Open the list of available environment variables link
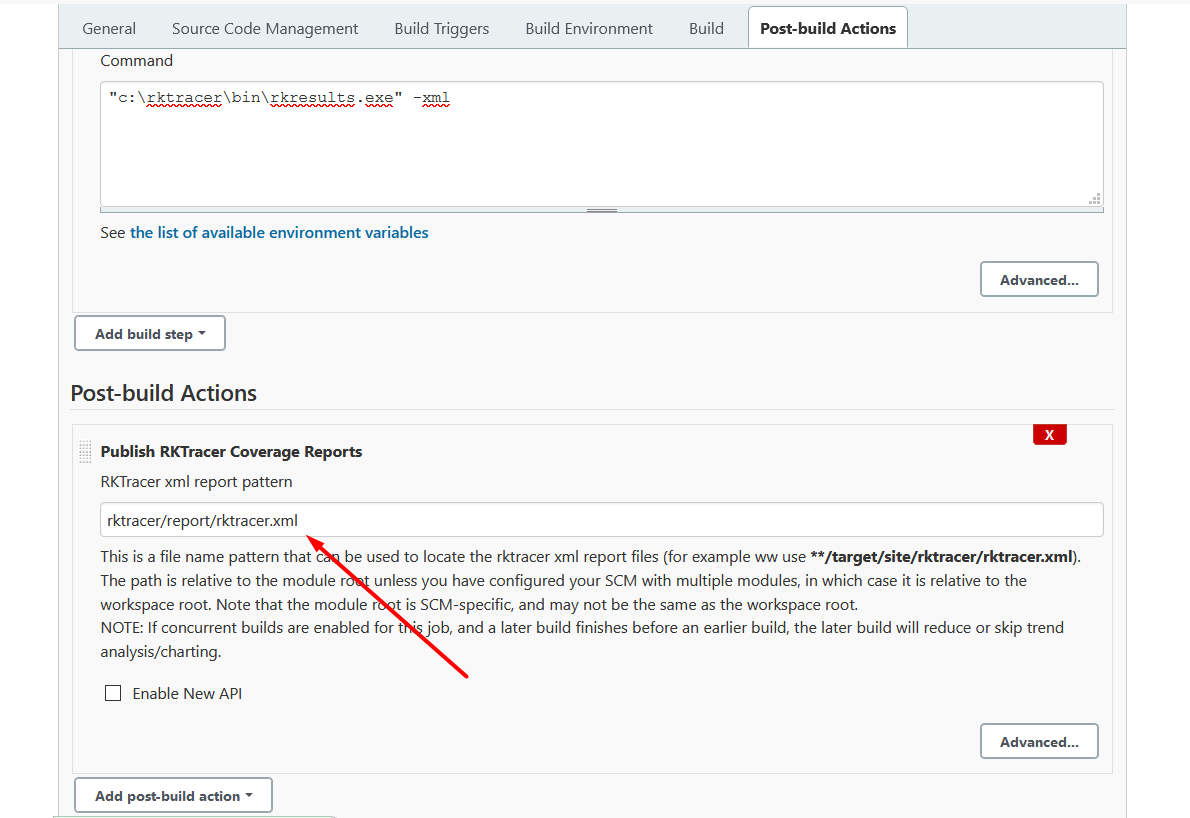Screen dimensions: 1190x818 click(279, 232)
